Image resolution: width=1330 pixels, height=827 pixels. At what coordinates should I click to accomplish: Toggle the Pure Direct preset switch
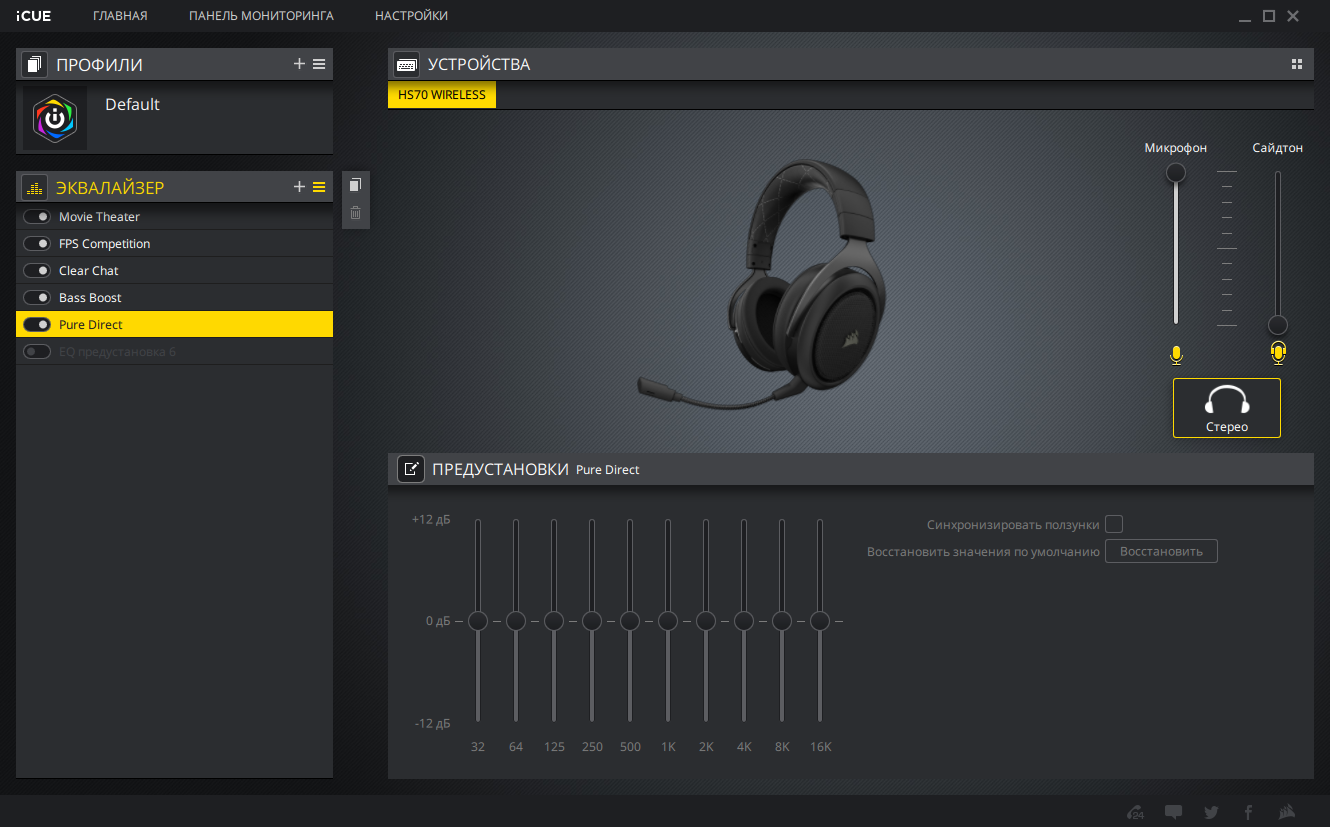37,325
